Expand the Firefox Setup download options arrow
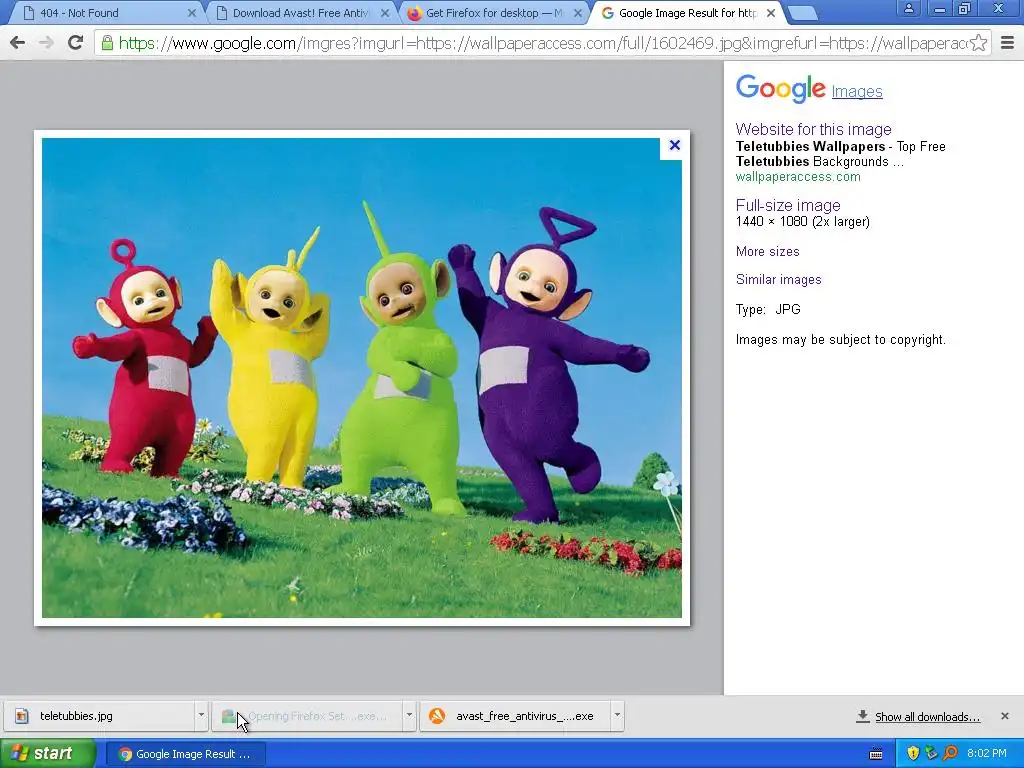 tap(409, 715)
